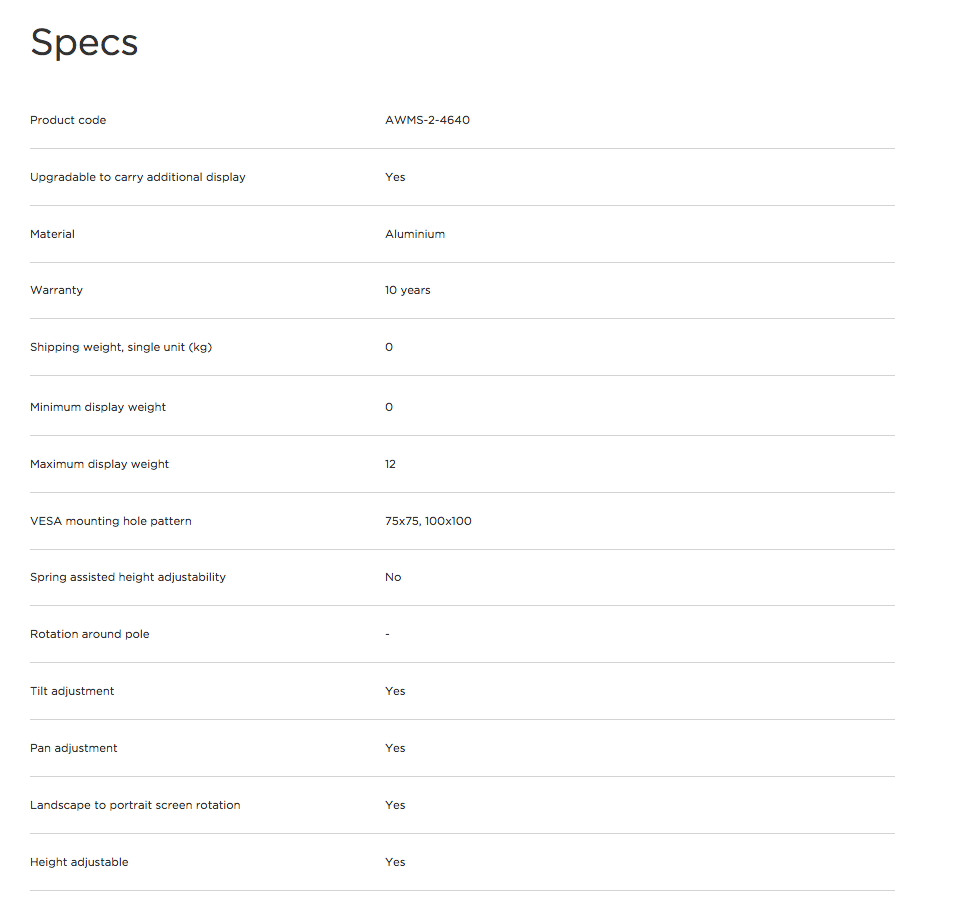Click the Material label
This screenshot has height=922, width=960.
click(x=52, y=234)
